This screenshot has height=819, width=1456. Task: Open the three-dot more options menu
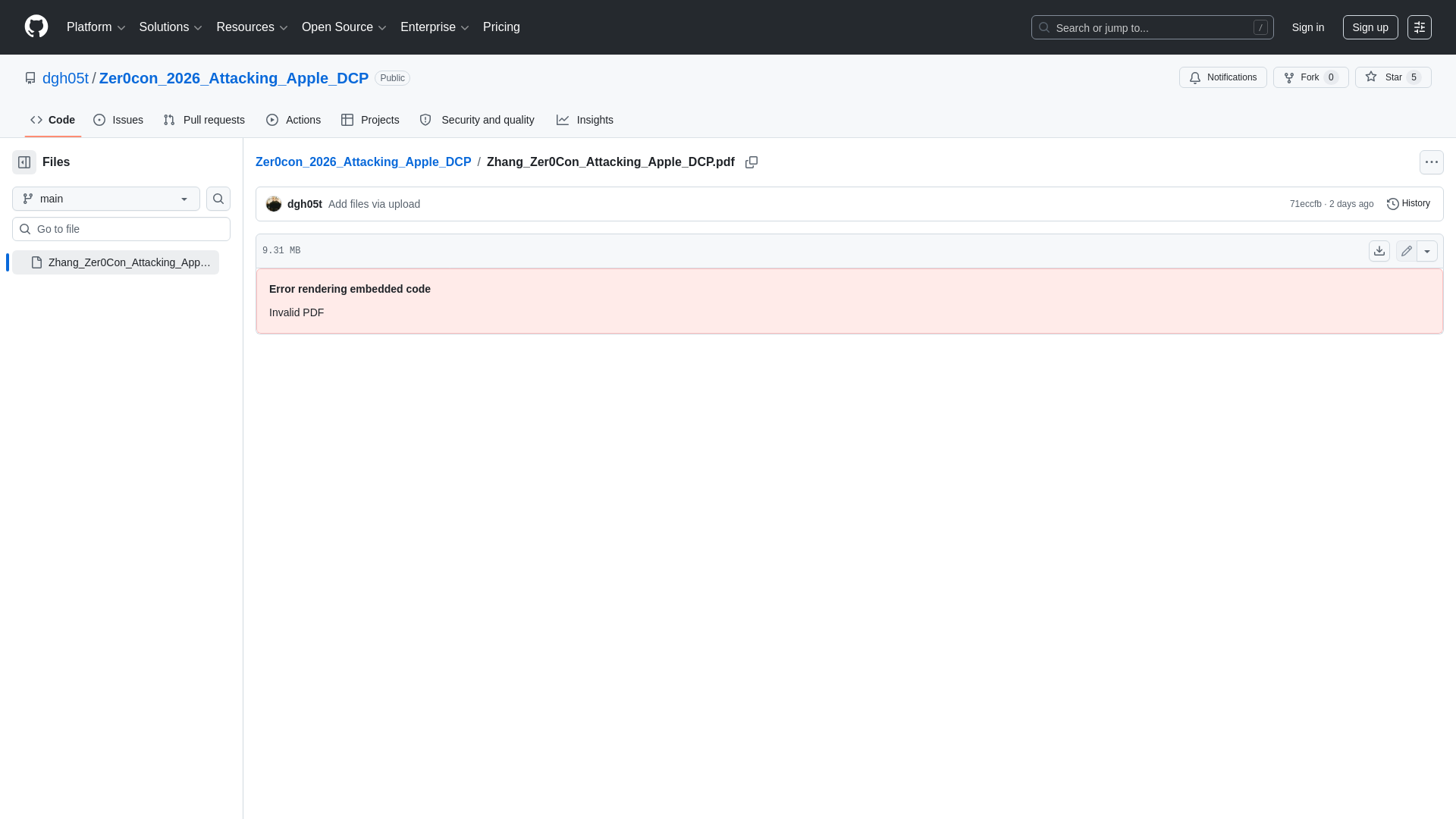point(1432,162)
